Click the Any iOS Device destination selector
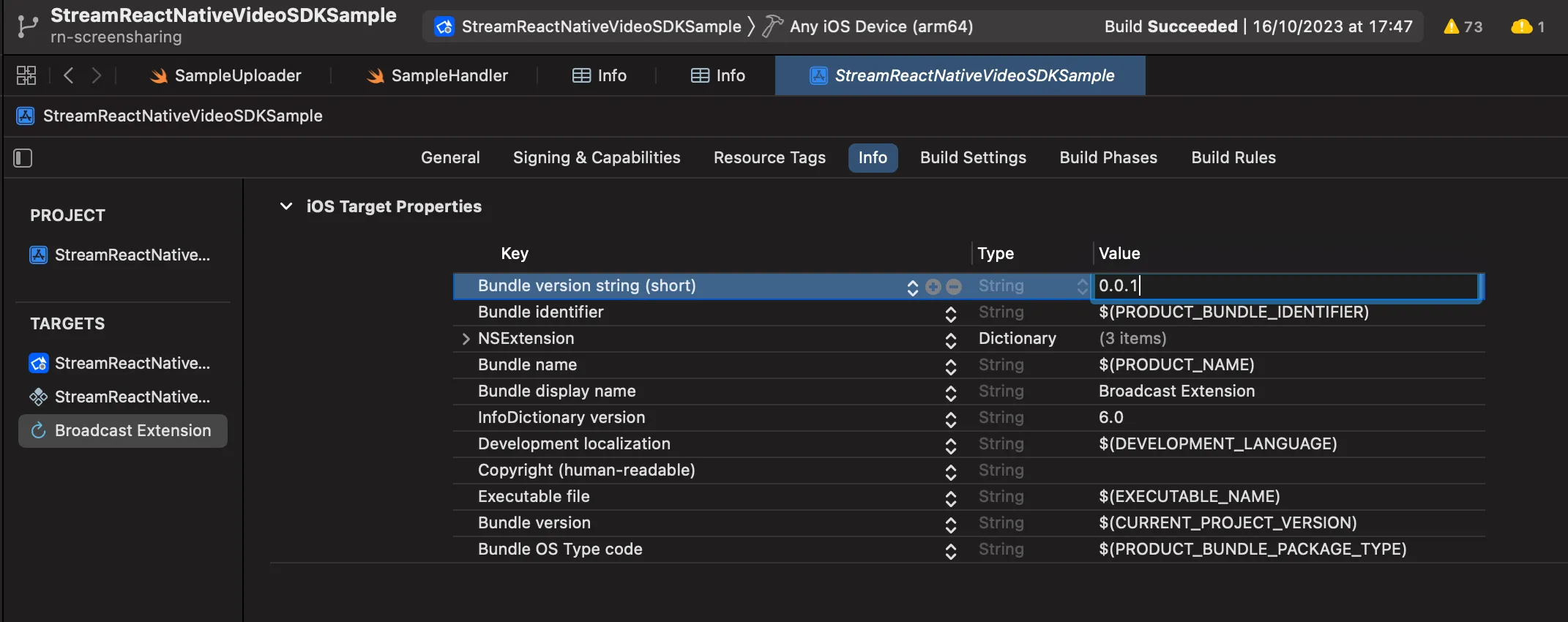The width and height of the screenshot is (1568, 622). [881, 27]
